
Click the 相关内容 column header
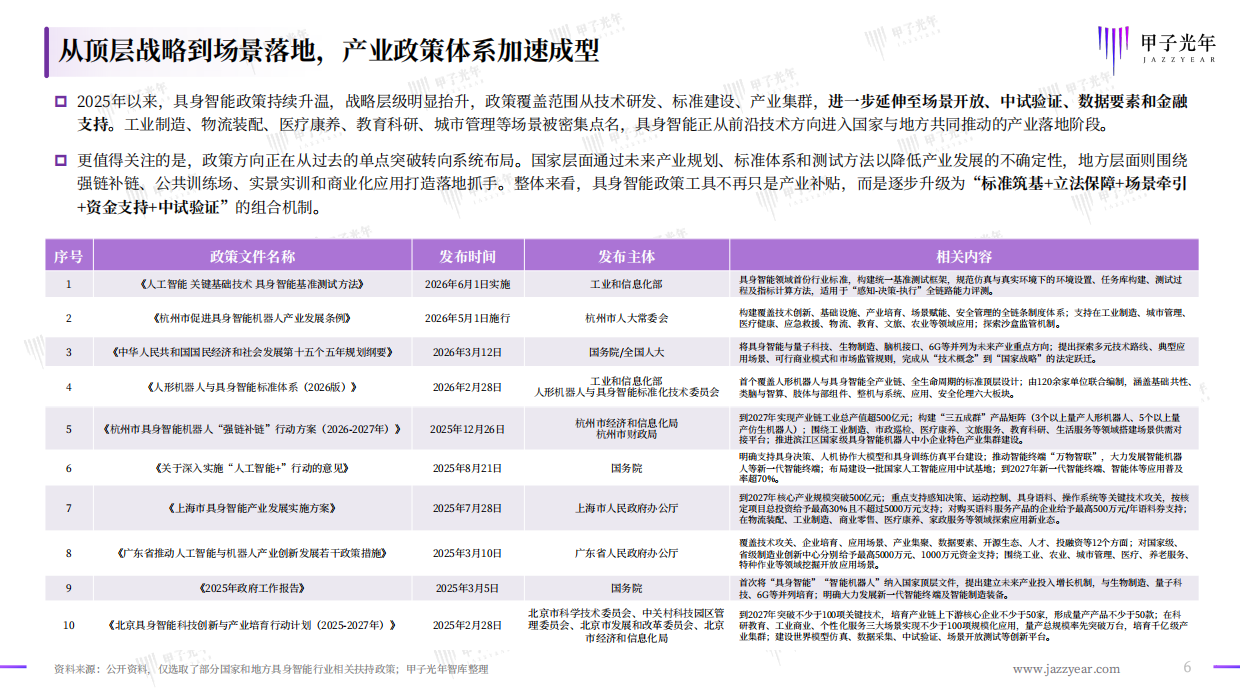965,256
